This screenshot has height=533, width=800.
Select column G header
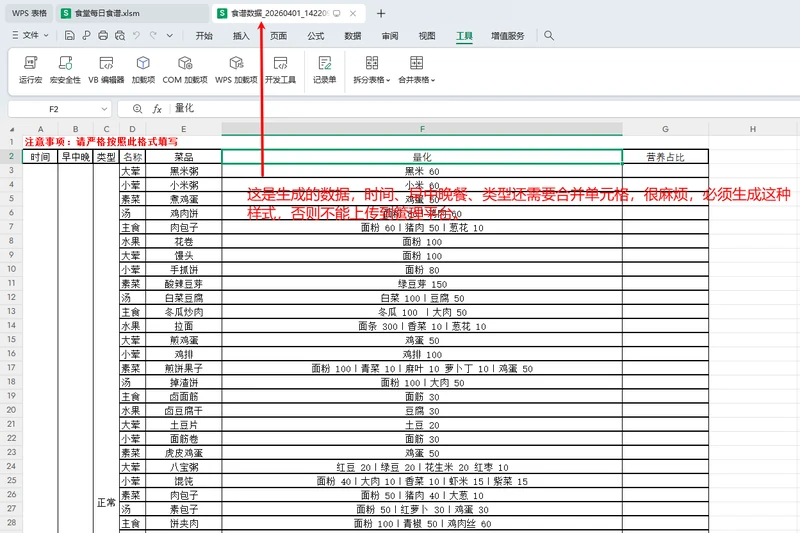(x=665, y=130)
